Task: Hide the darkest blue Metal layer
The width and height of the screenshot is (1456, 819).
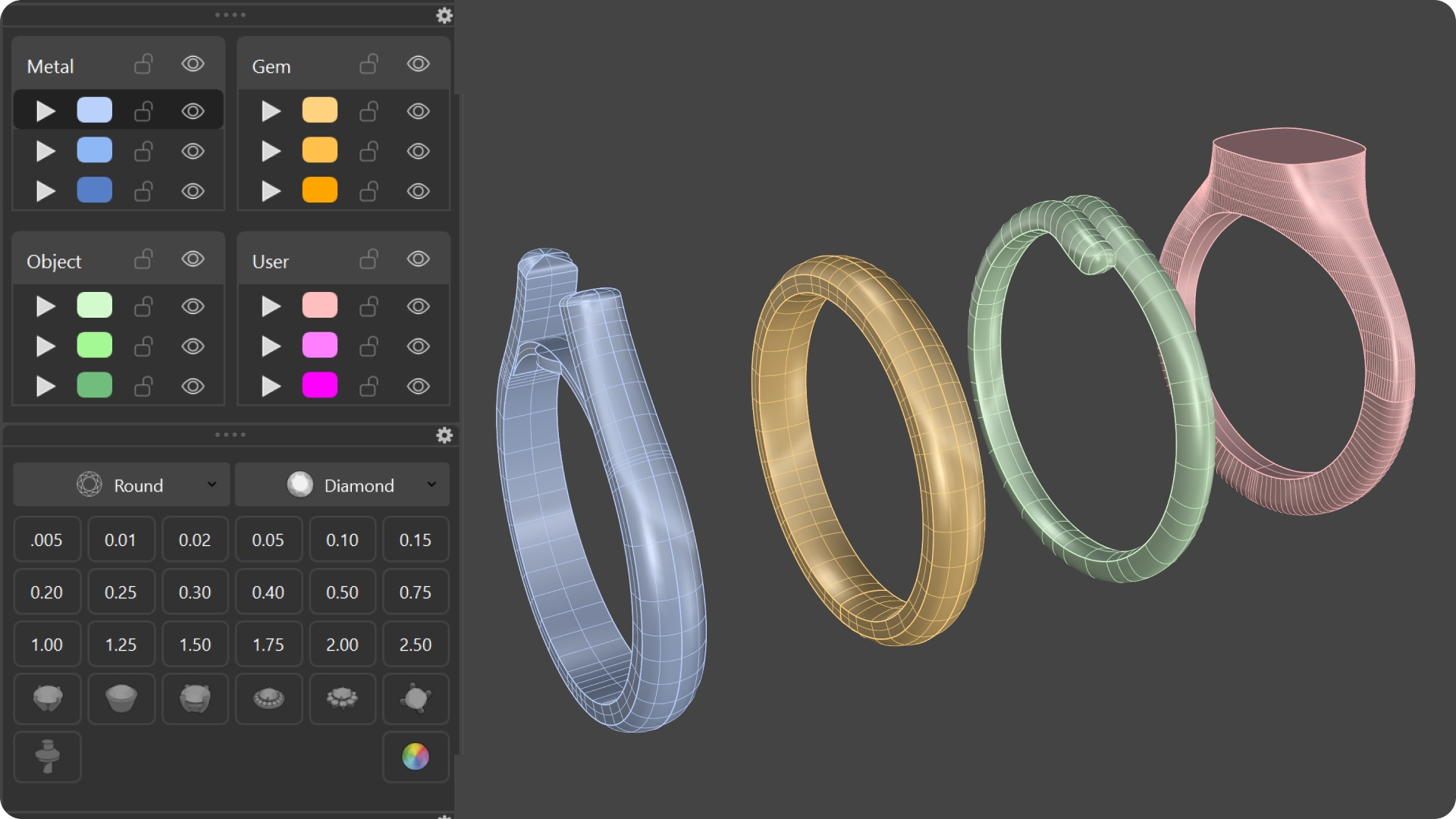Action: point(193,191)
